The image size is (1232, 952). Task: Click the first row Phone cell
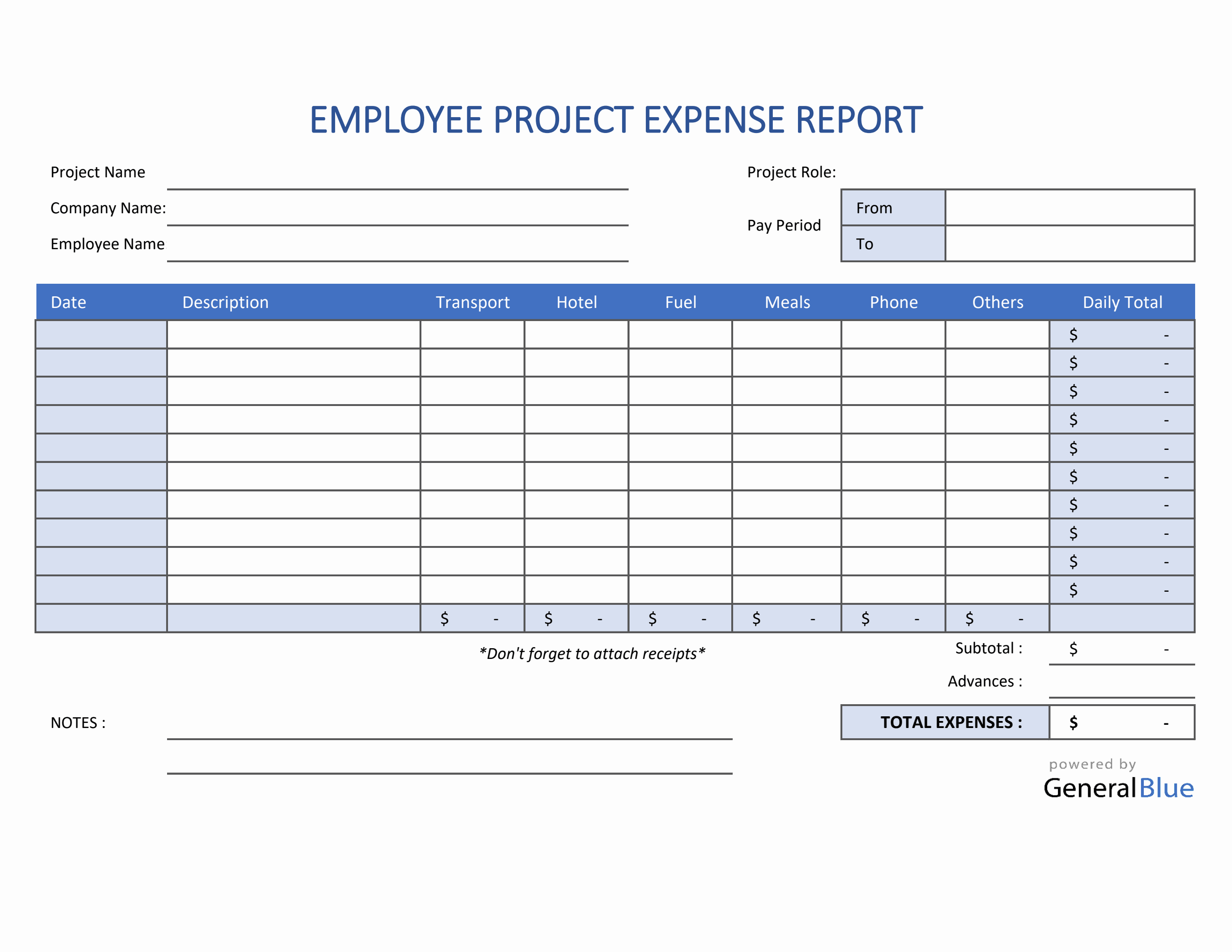(x=894, y=335)
